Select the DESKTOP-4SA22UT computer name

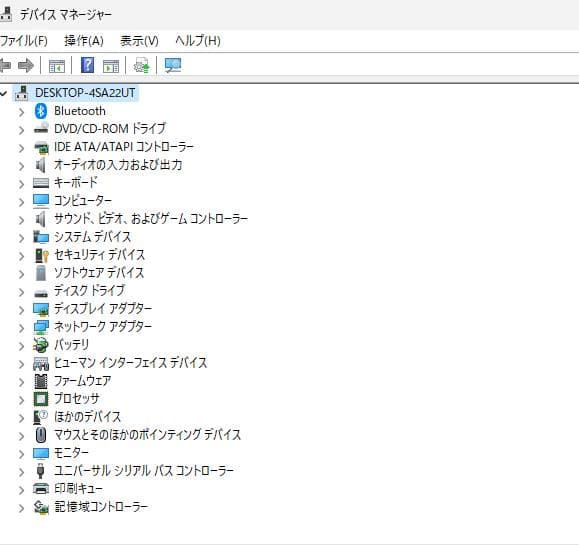click(85, 93)
